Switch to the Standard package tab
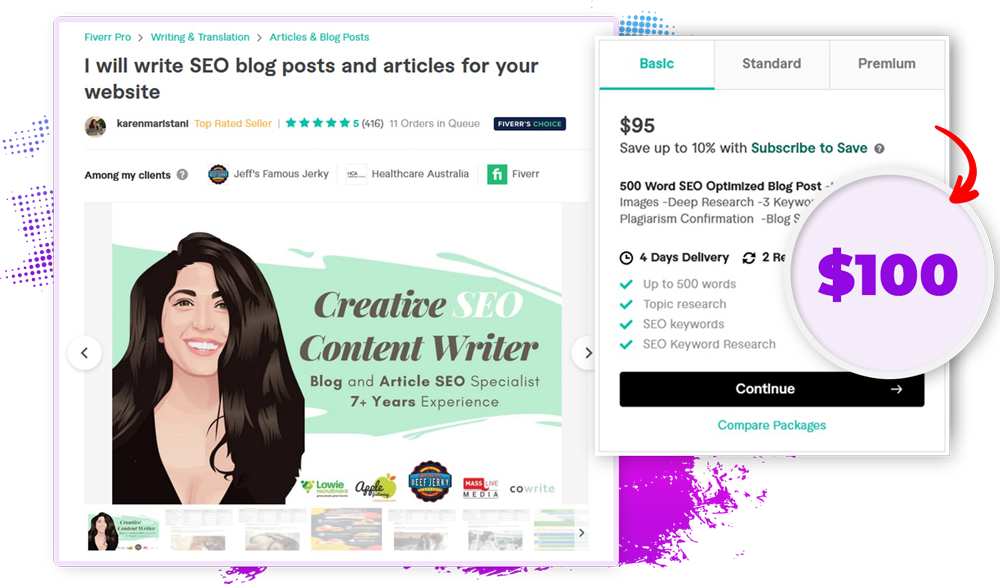This screenshot has width=1000, height=584. pos(772,64)
